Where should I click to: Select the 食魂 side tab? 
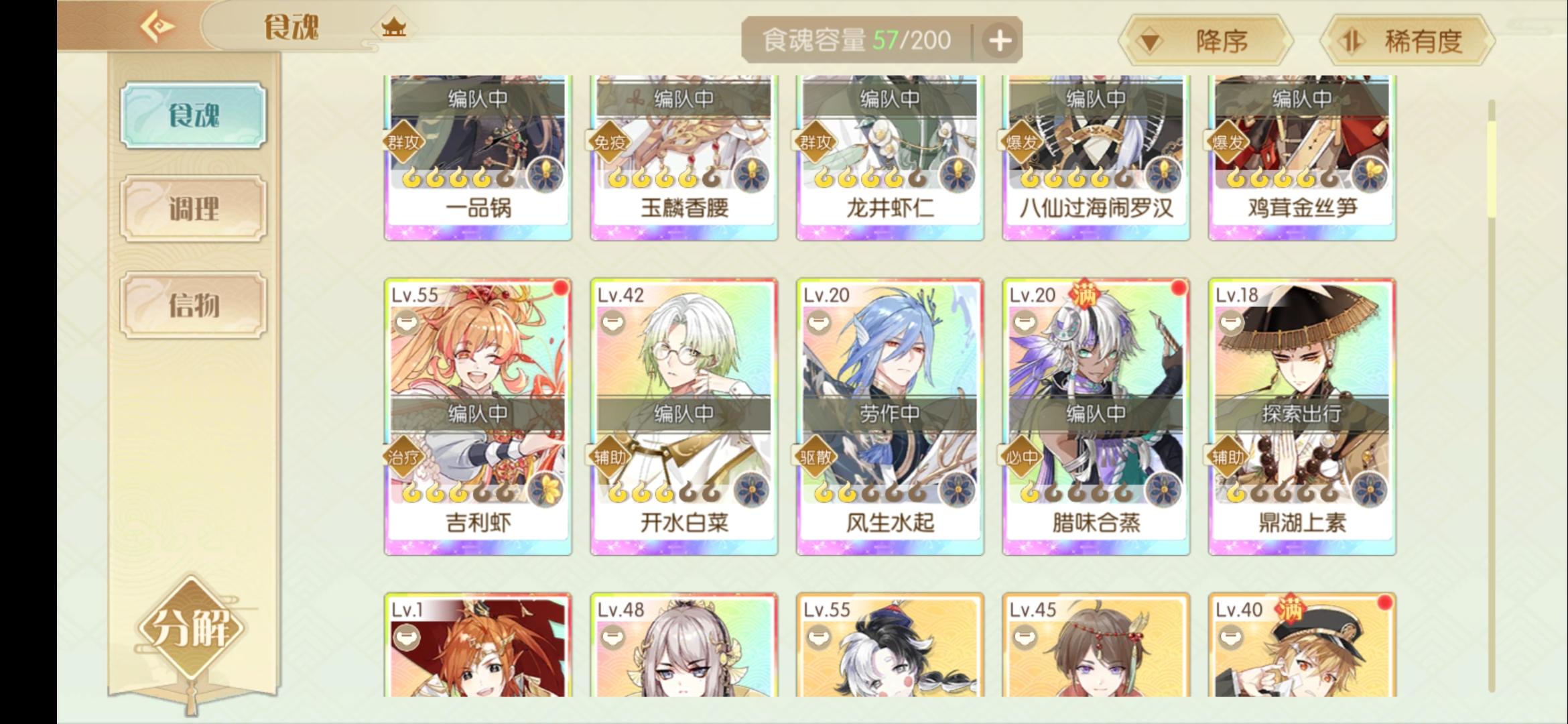pos(194,115)
